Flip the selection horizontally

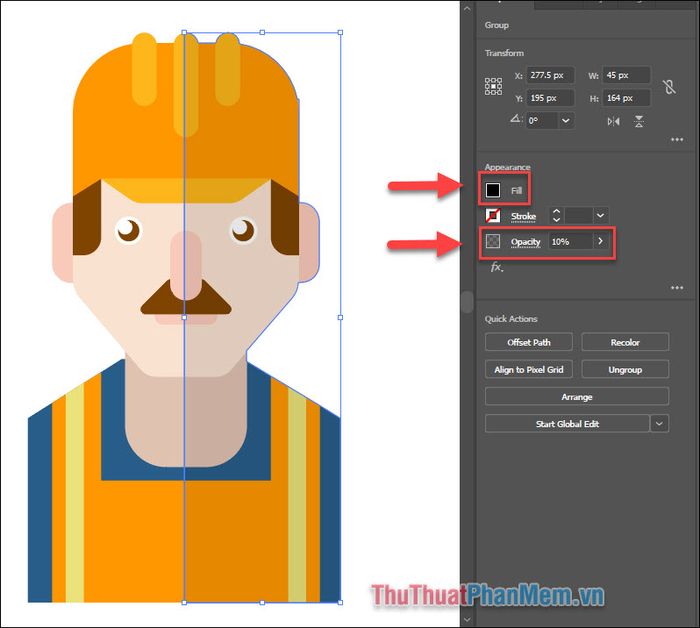tap(613, 121)
